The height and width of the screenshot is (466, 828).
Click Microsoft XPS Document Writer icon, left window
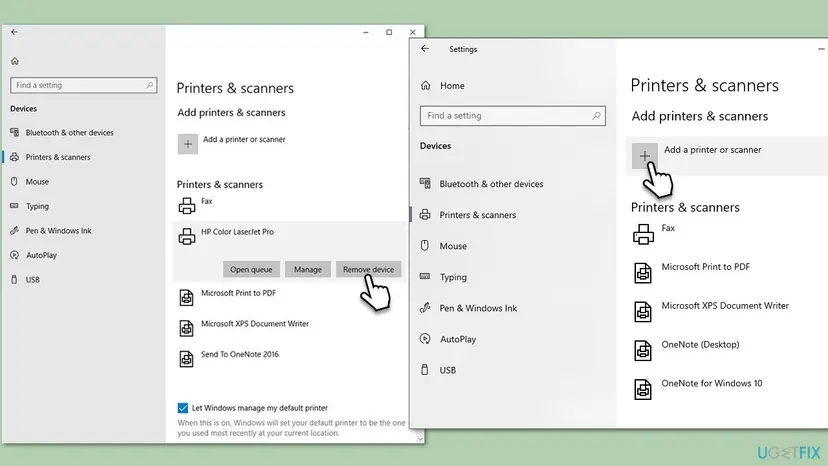click(186, 328)
